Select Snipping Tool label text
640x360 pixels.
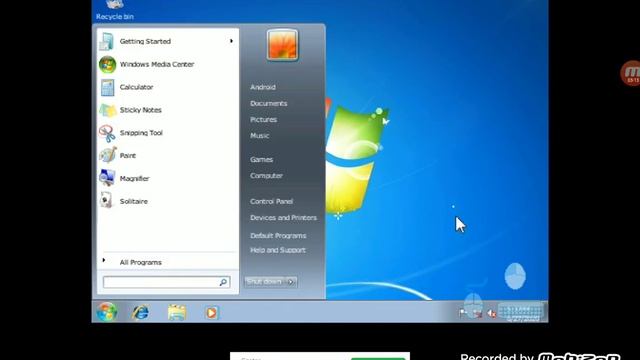141,133
